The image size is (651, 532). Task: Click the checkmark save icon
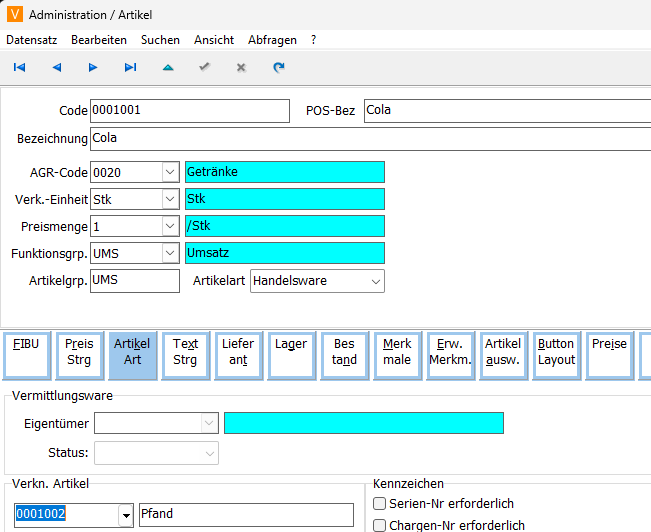204,67
